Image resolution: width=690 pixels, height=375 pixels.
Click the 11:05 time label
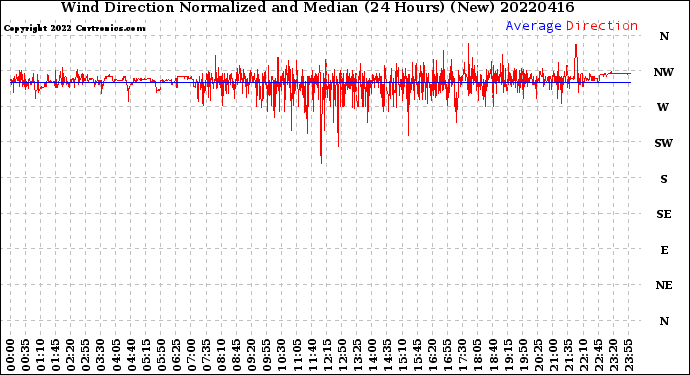coord(297,355)
